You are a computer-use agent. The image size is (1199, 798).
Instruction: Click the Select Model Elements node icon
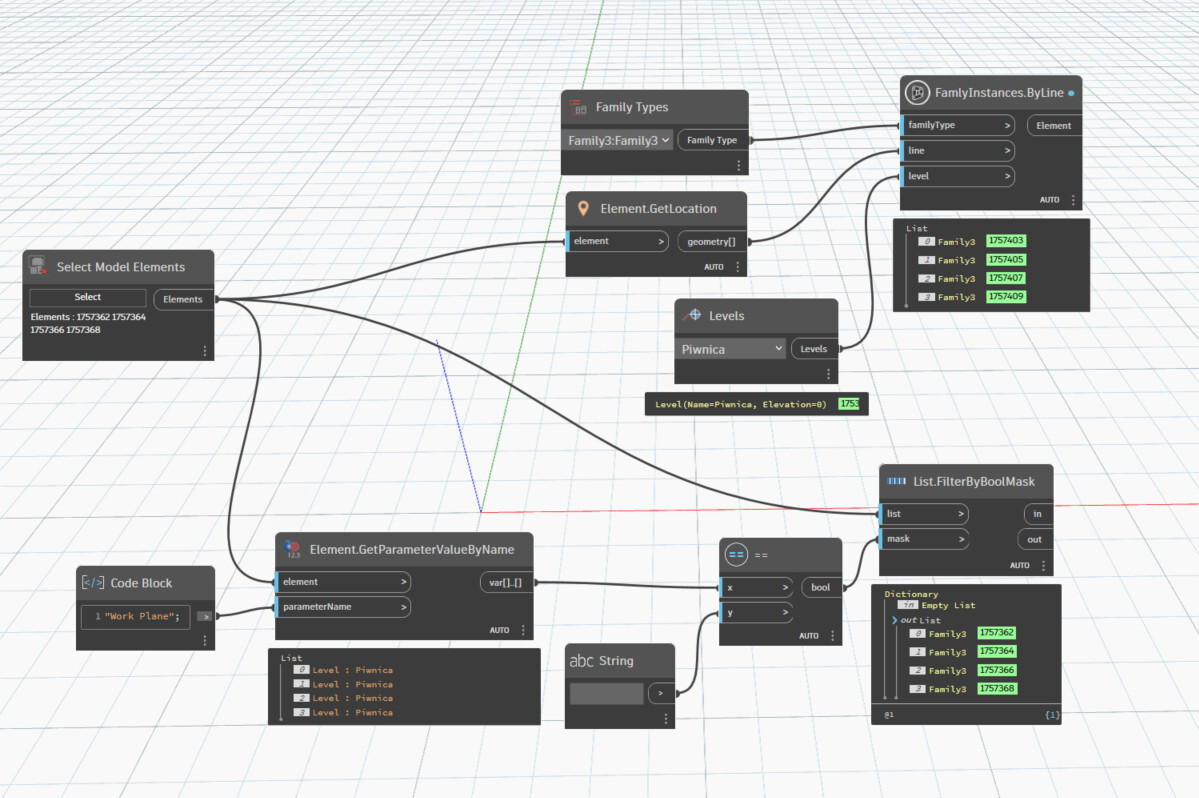(38, 266)
